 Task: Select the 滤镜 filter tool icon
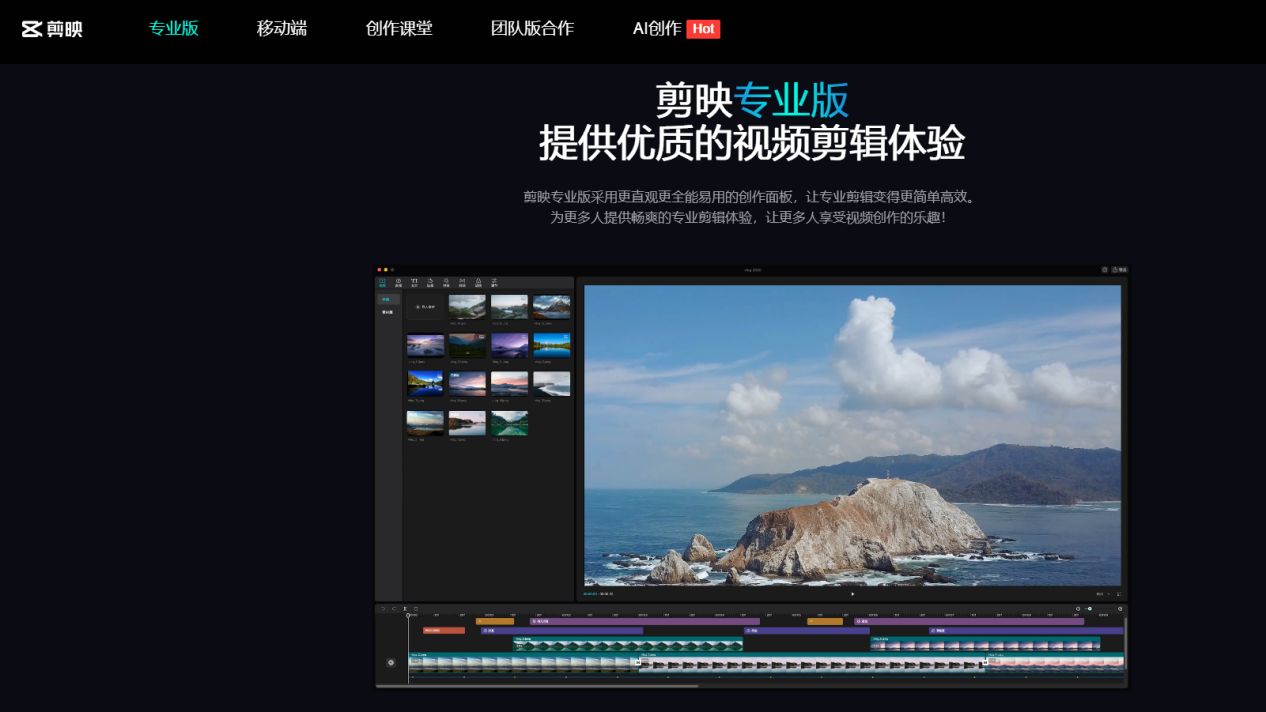(478, 283)
